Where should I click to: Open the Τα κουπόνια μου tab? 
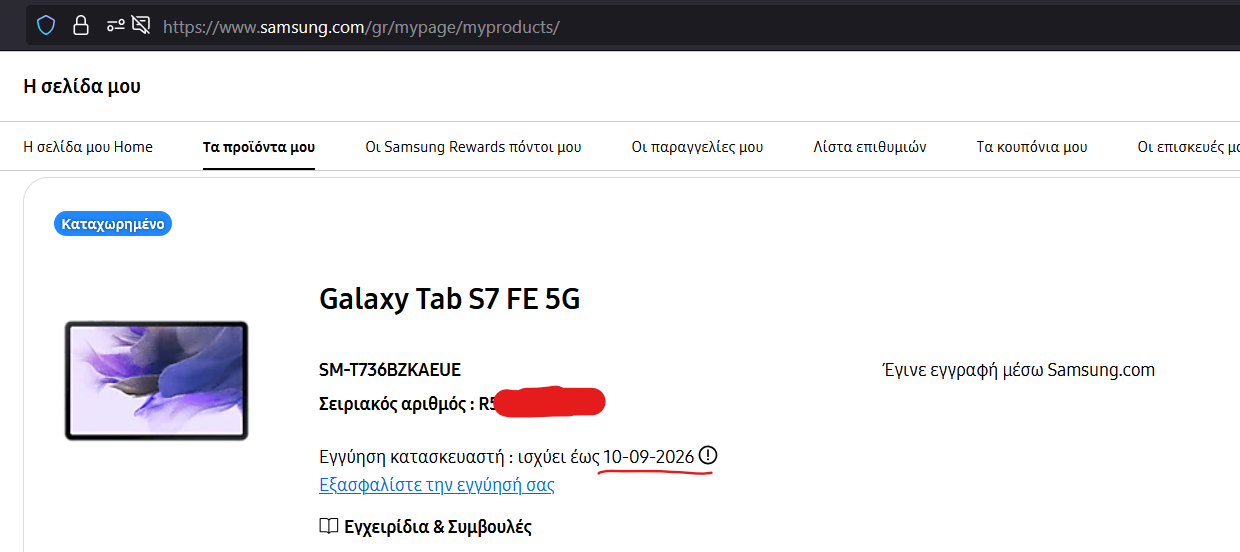(x=1032, y=147)
